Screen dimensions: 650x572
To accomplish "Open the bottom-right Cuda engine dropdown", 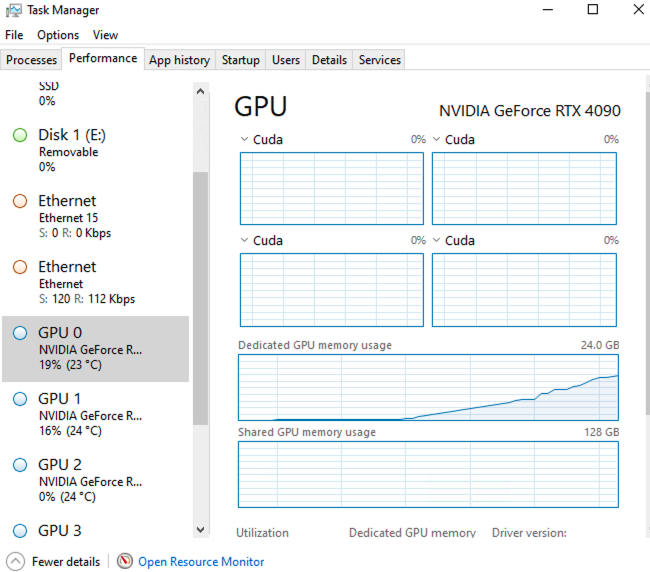I will (437, 241).
